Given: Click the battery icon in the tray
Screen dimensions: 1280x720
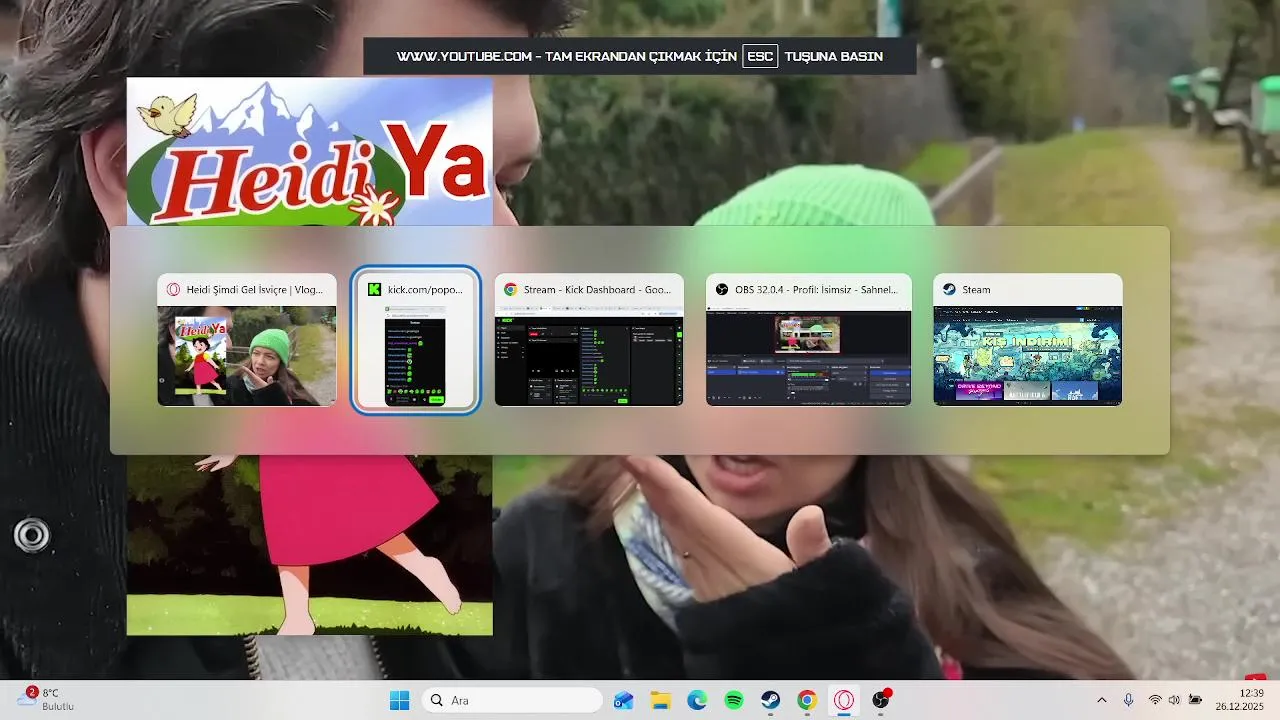Looking at the screenshot, I should click(x=1195, y=700).
